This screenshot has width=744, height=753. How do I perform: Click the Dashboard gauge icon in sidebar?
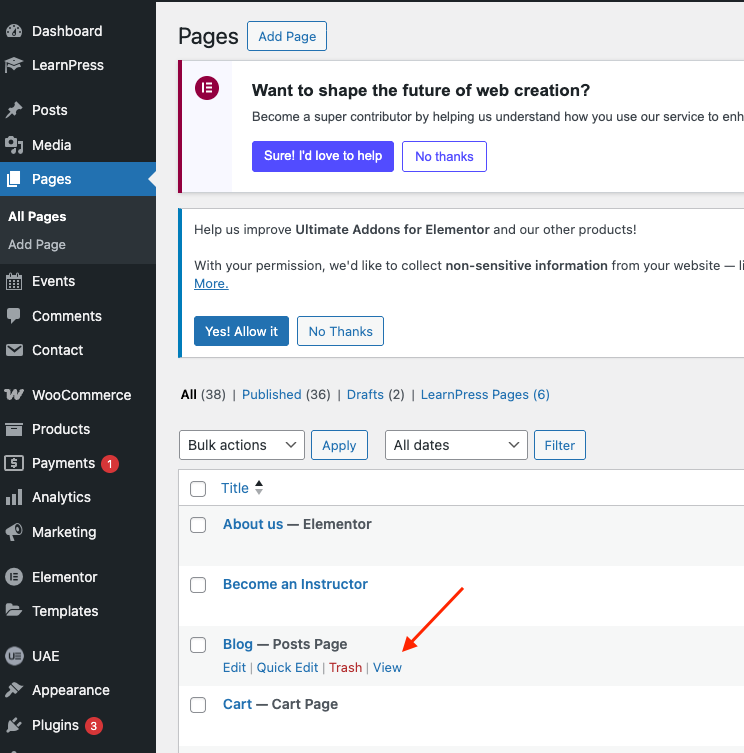(x=14, y=31)
